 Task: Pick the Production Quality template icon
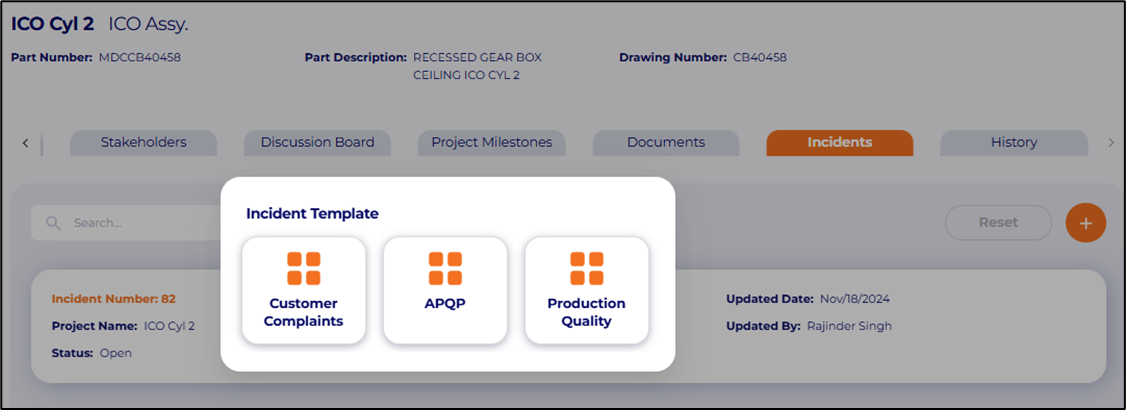pyautogui.click(x=586, y=269)
